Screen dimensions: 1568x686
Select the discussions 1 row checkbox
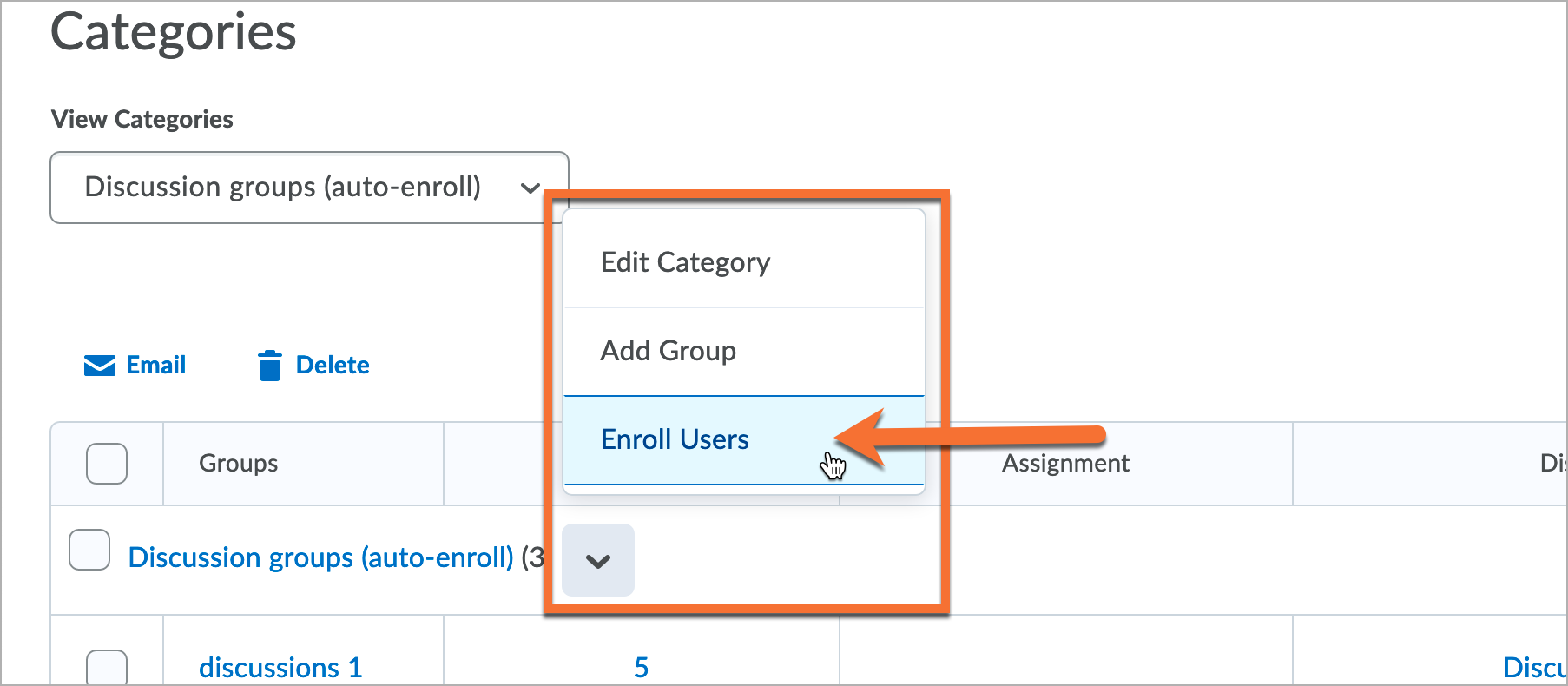coord(107,667)
